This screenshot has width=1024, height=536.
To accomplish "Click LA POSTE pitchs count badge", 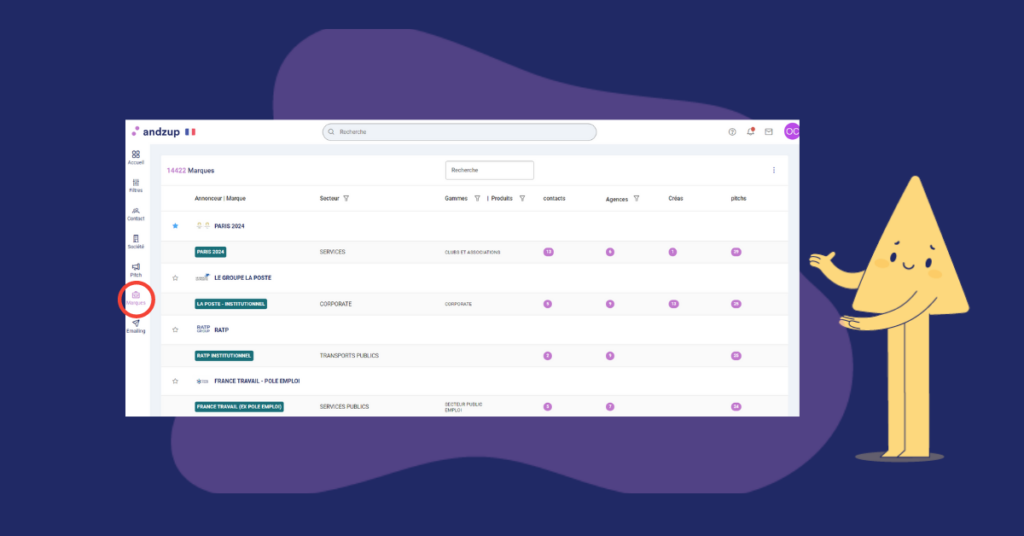I will click(x=736, y=304).
